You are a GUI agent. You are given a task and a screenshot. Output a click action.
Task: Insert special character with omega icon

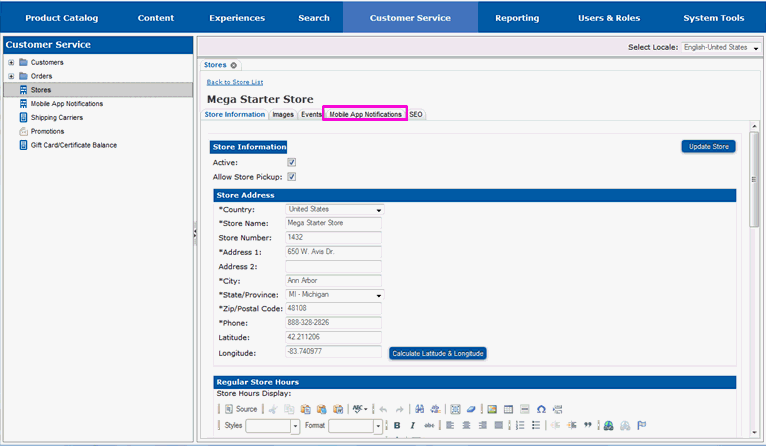coord(541,409)
